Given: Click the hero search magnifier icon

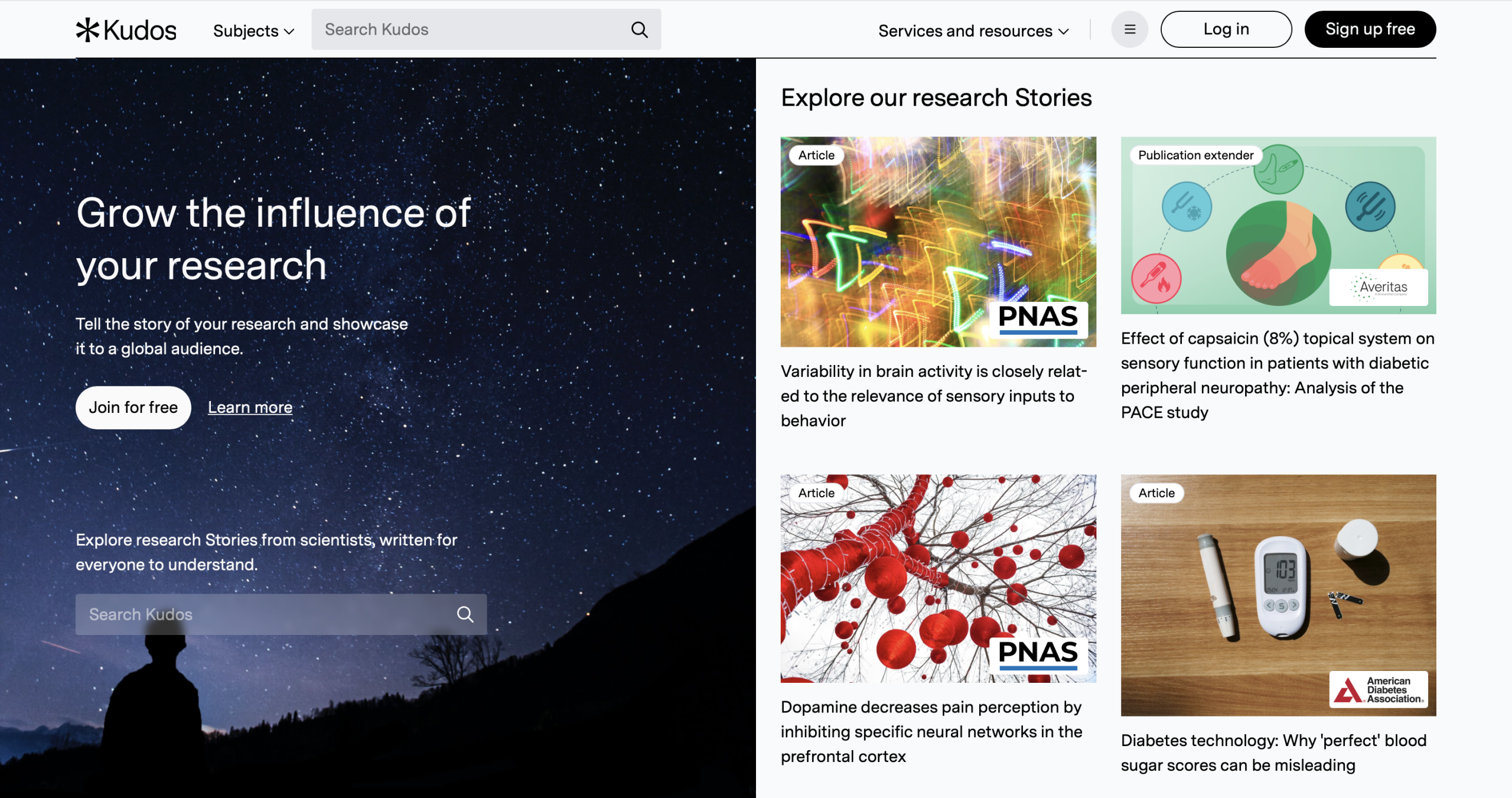Looking at the screenshot, I should (x=465, y=614).
